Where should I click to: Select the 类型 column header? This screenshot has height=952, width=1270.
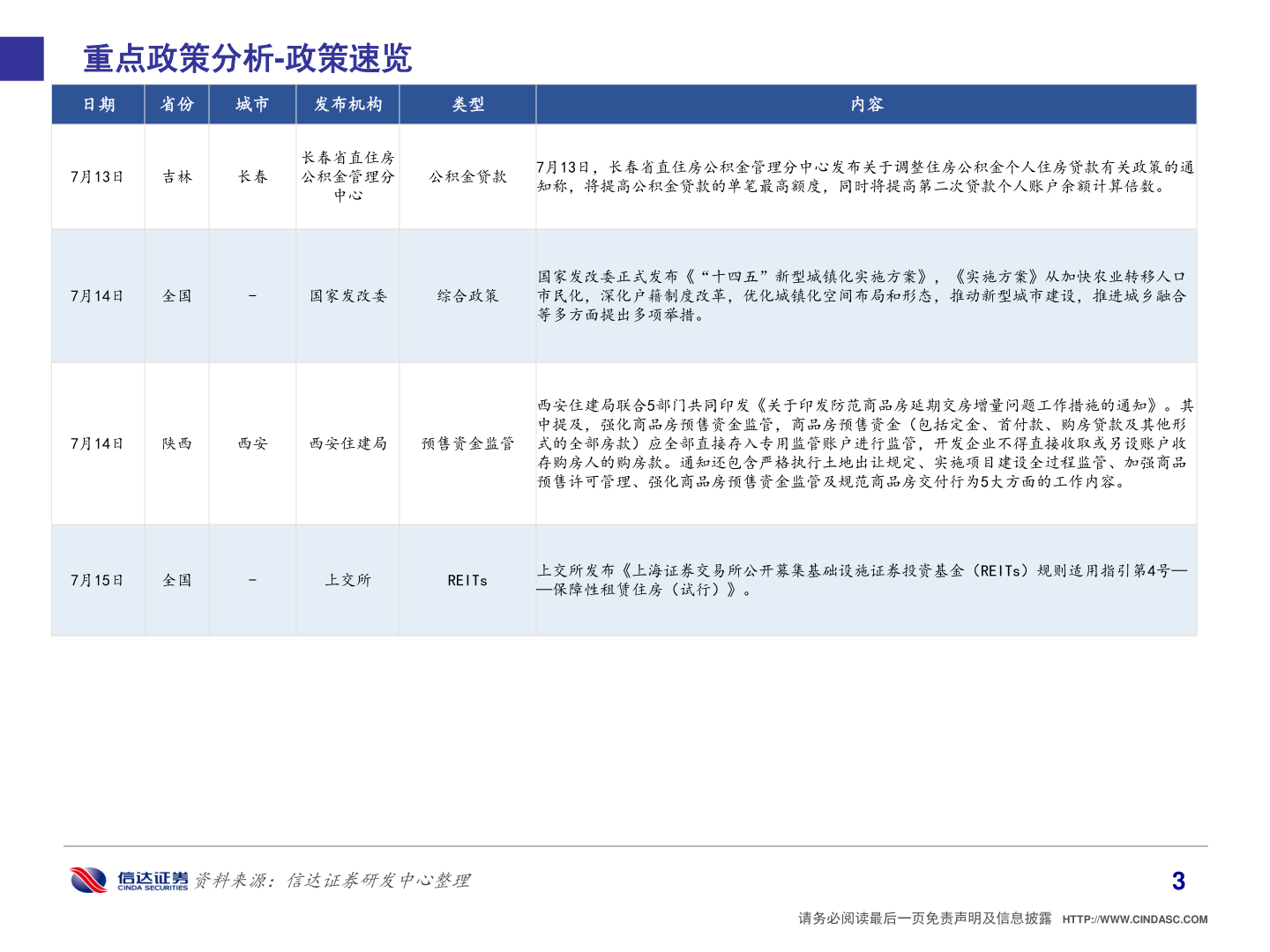point(467,103)
